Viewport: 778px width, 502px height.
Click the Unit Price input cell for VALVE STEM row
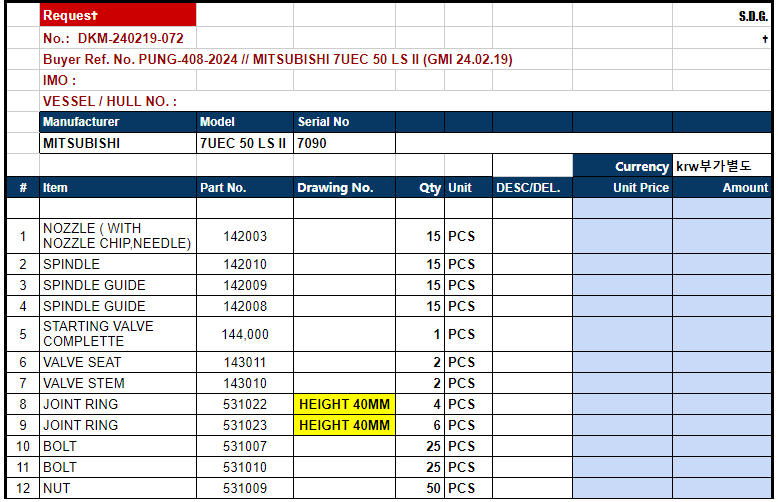pyautogui.click(x=622, y=383)
